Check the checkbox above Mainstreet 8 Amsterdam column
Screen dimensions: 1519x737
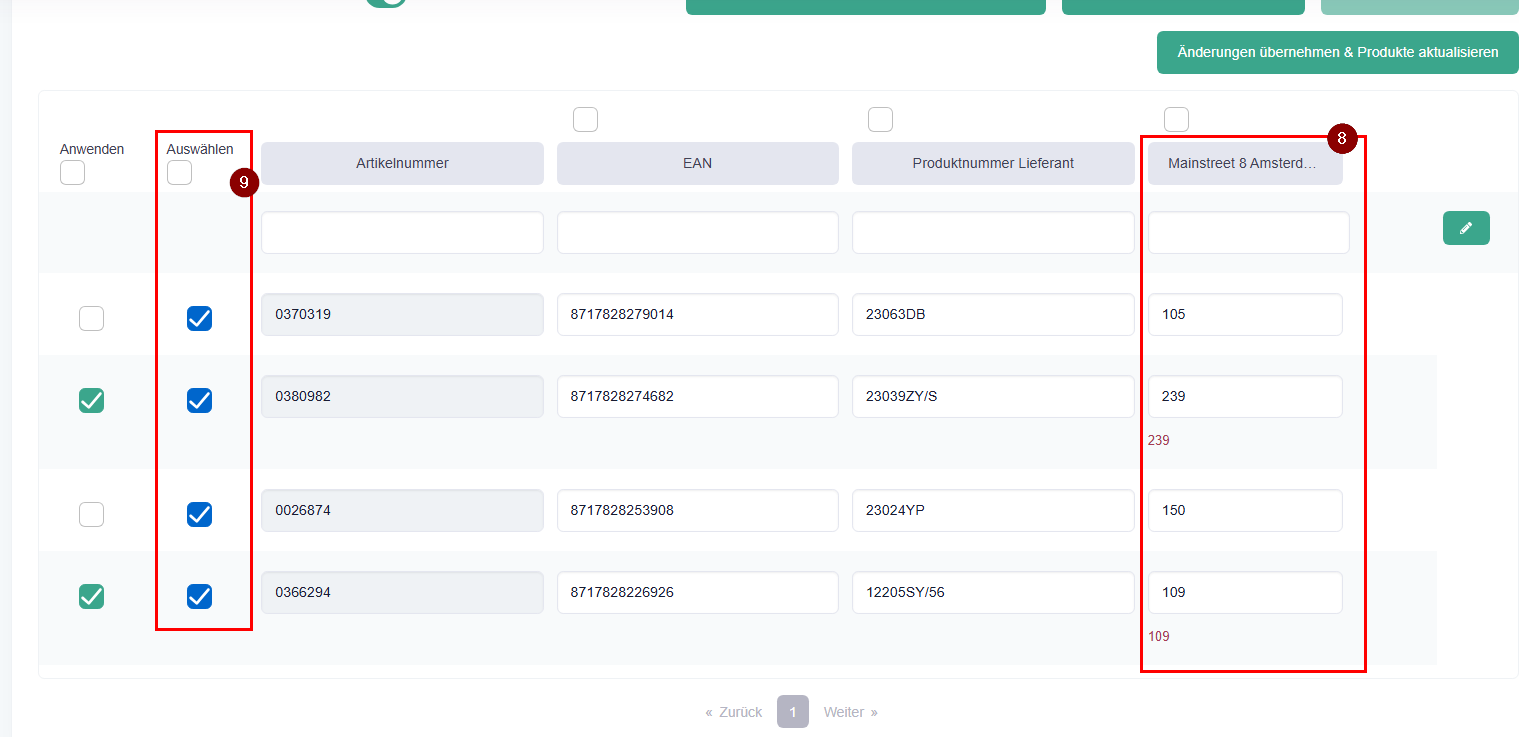click(x=1176, y=120)
